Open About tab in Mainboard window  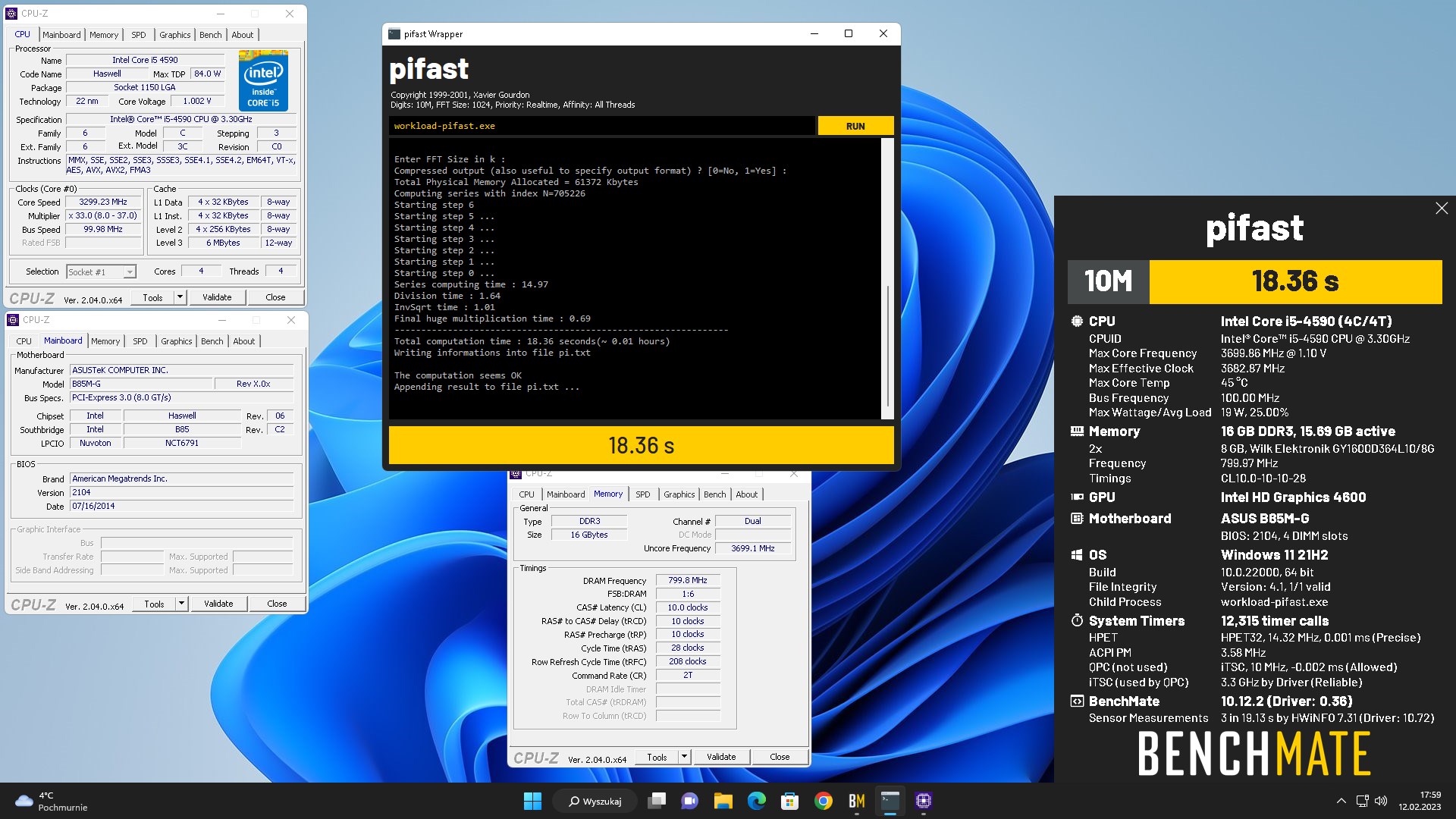244,341
